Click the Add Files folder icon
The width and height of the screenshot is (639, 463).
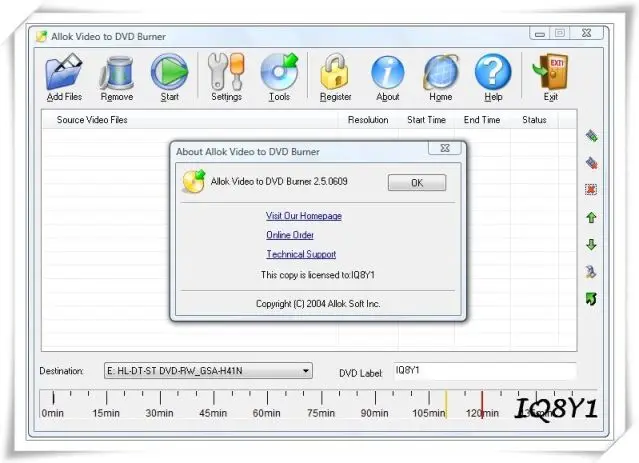tap(64, 72)
